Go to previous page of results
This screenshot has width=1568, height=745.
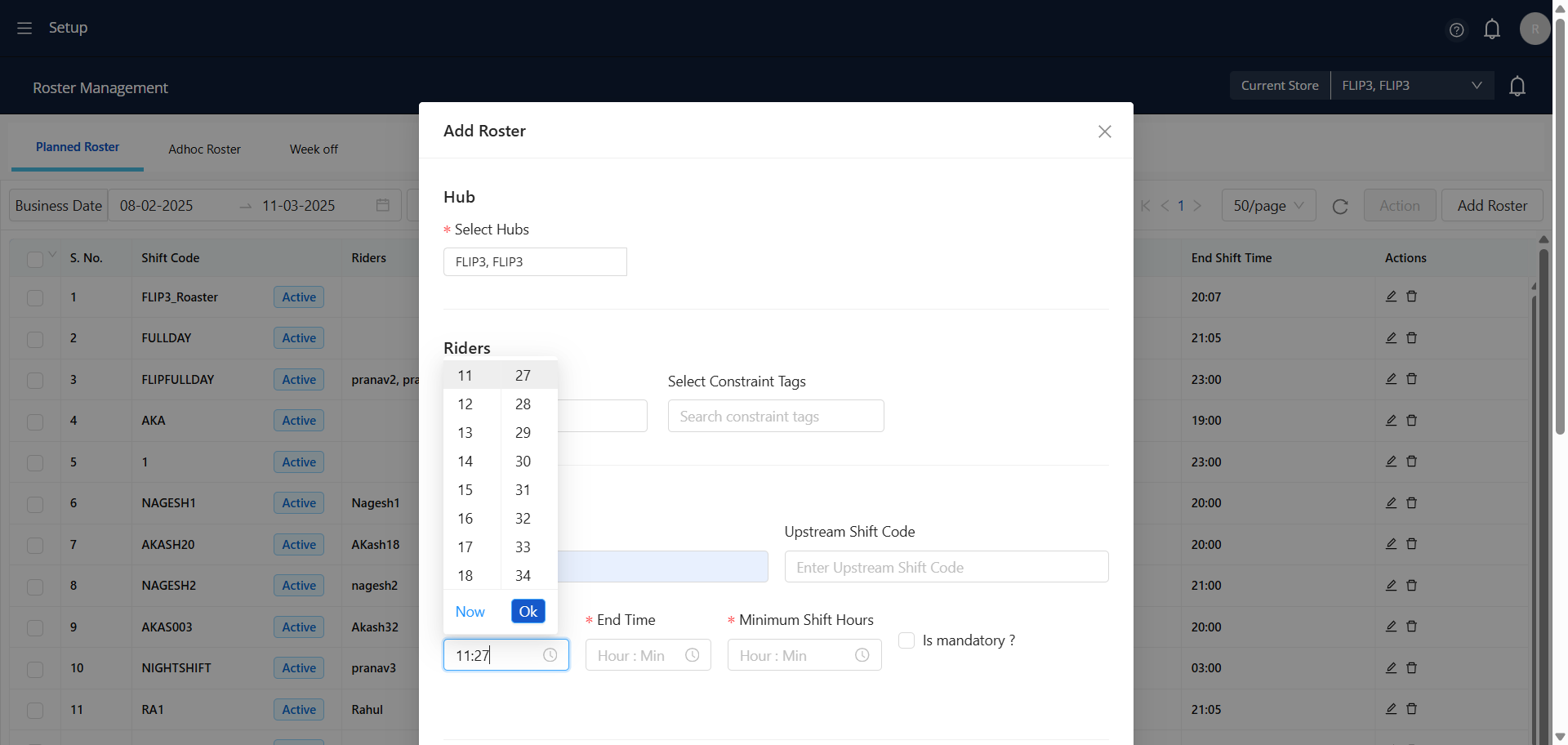[1165, 206]
